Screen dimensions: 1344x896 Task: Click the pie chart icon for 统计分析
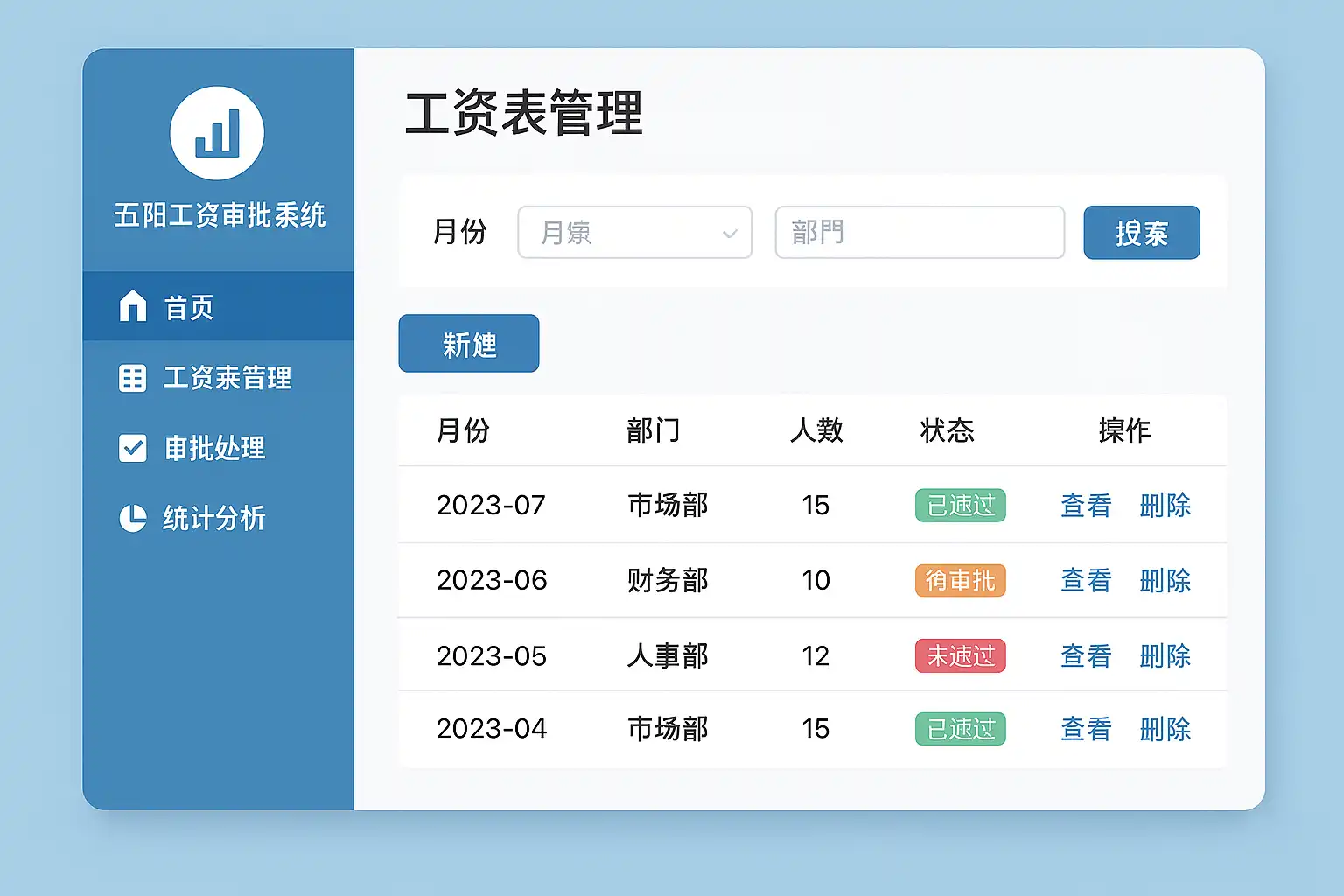point(133,518)
